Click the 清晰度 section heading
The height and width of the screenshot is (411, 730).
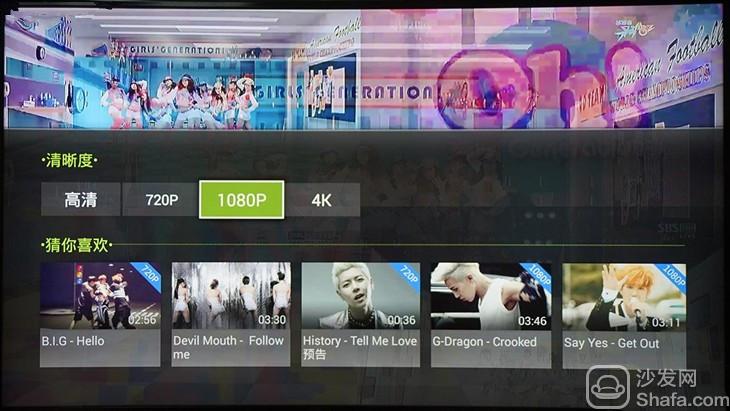(69, 161)
